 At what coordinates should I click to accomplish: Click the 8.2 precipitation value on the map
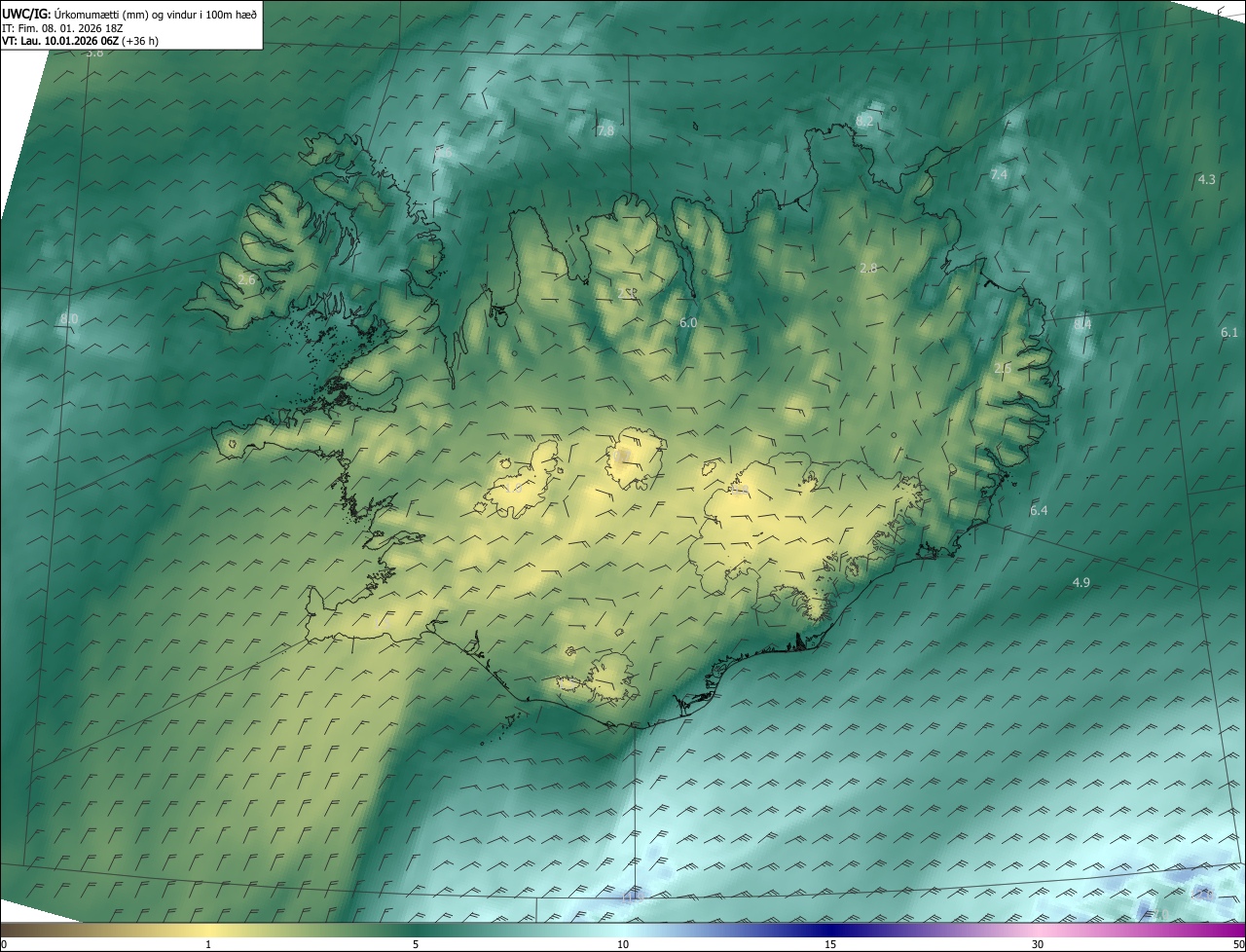864,121
